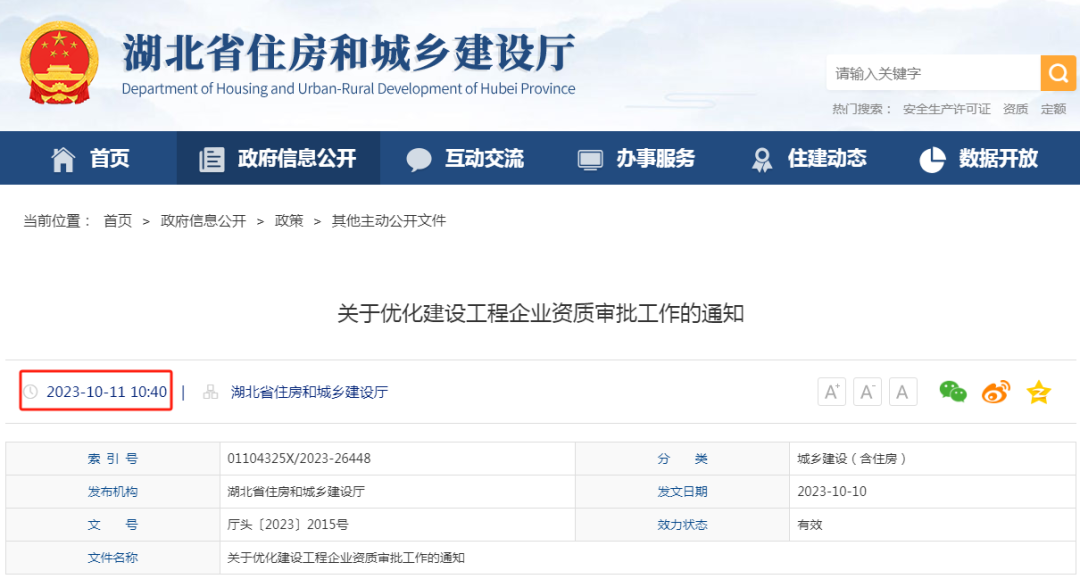Click breadcrumb link 其他主动公开文件
The image size is (1080, 579).
tap(389, 220)
